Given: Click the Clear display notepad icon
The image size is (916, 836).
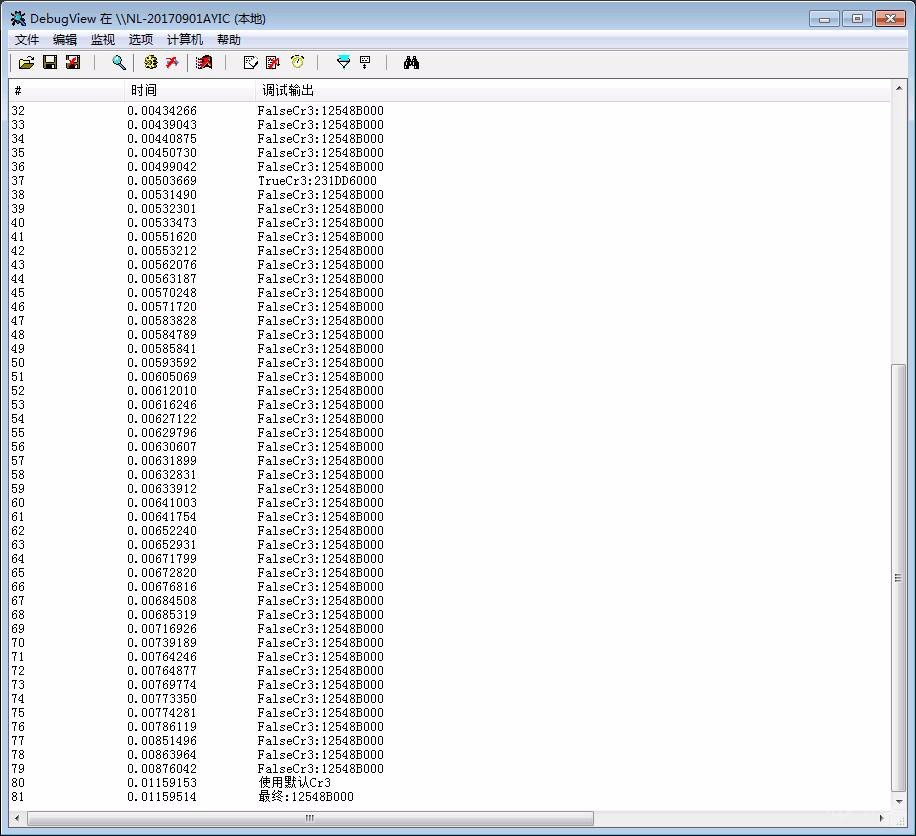Looking at the screenshot, I should click(x=251, y=63).
